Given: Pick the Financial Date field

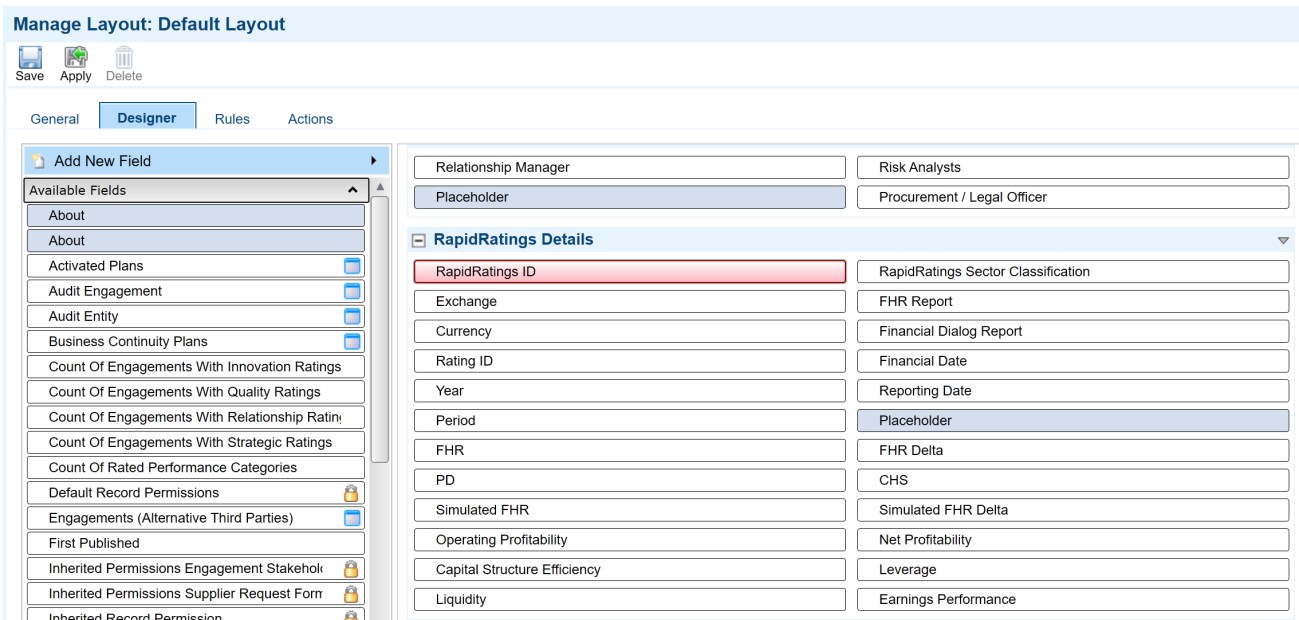Looking at the screenshot, I should (x=1073, y=362).
